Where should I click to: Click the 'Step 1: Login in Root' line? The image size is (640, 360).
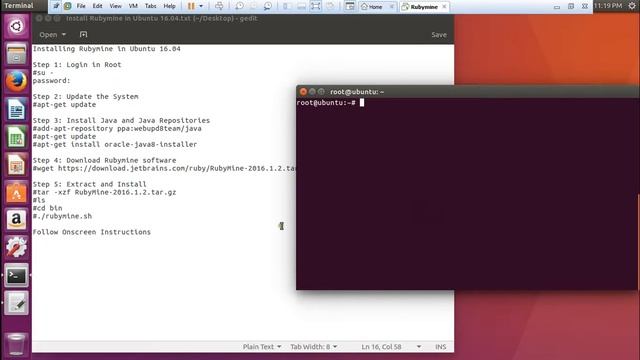click(77, 64)
